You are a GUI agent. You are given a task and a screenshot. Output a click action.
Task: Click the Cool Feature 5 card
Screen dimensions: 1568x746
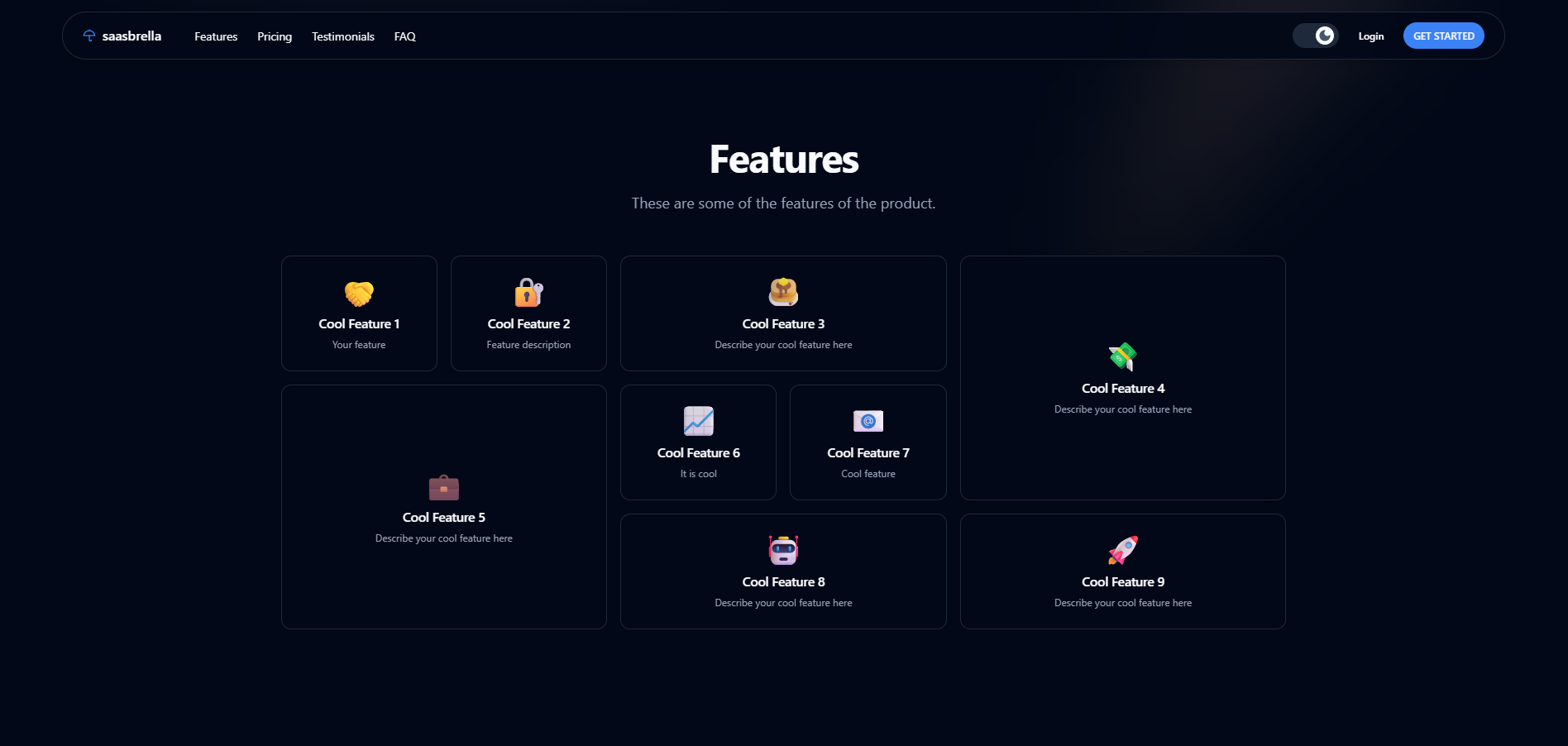click(x=443, y=506)
